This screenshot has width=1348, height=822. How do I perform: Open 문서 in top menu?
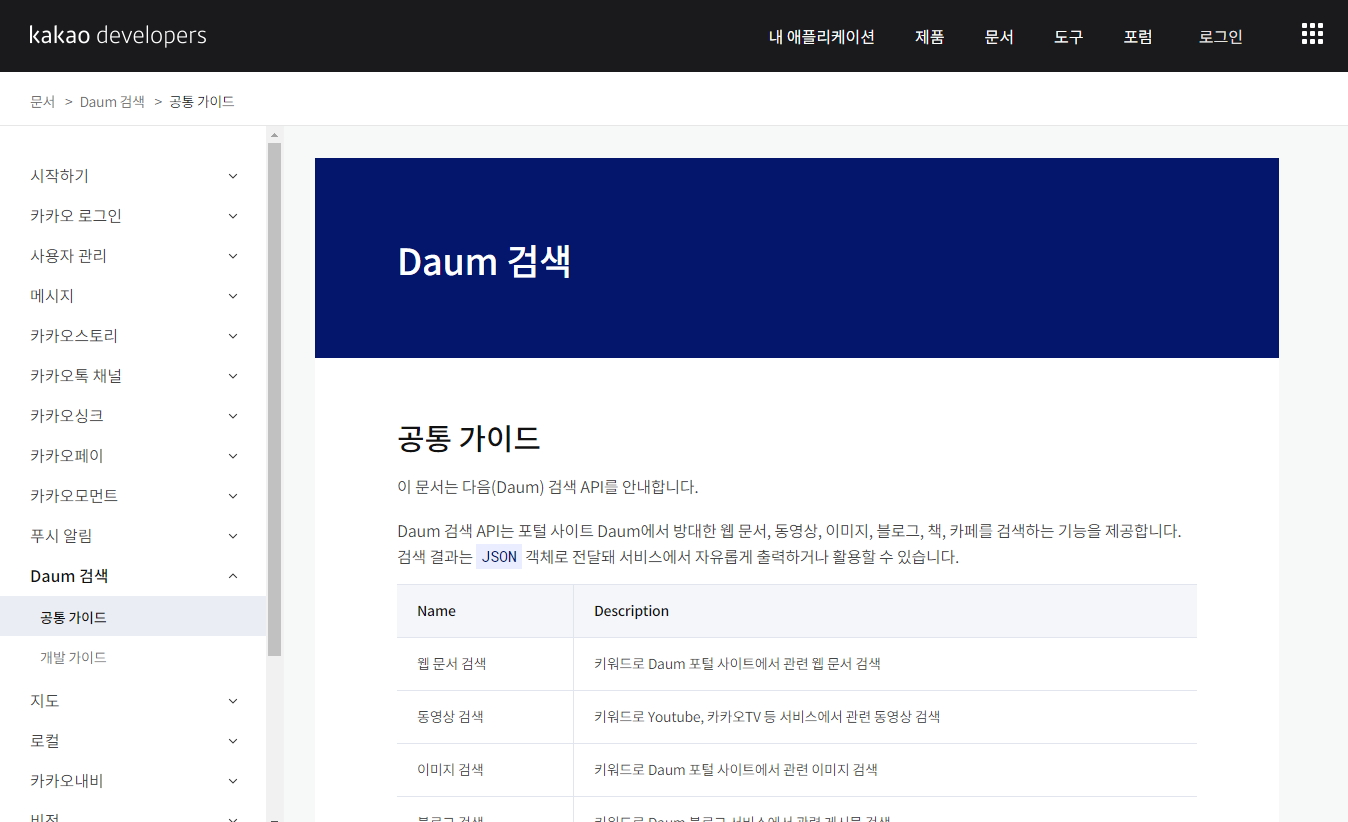[x=999, y=37]
